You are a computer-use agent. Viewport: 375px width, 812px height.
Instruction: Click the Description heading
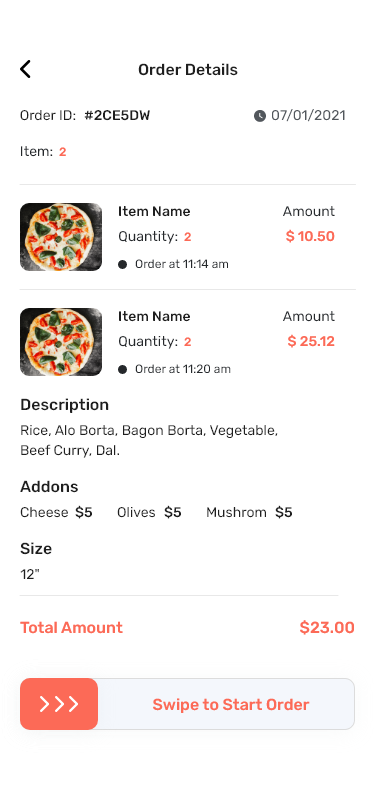pyautogui.click(x=65, y=405)
